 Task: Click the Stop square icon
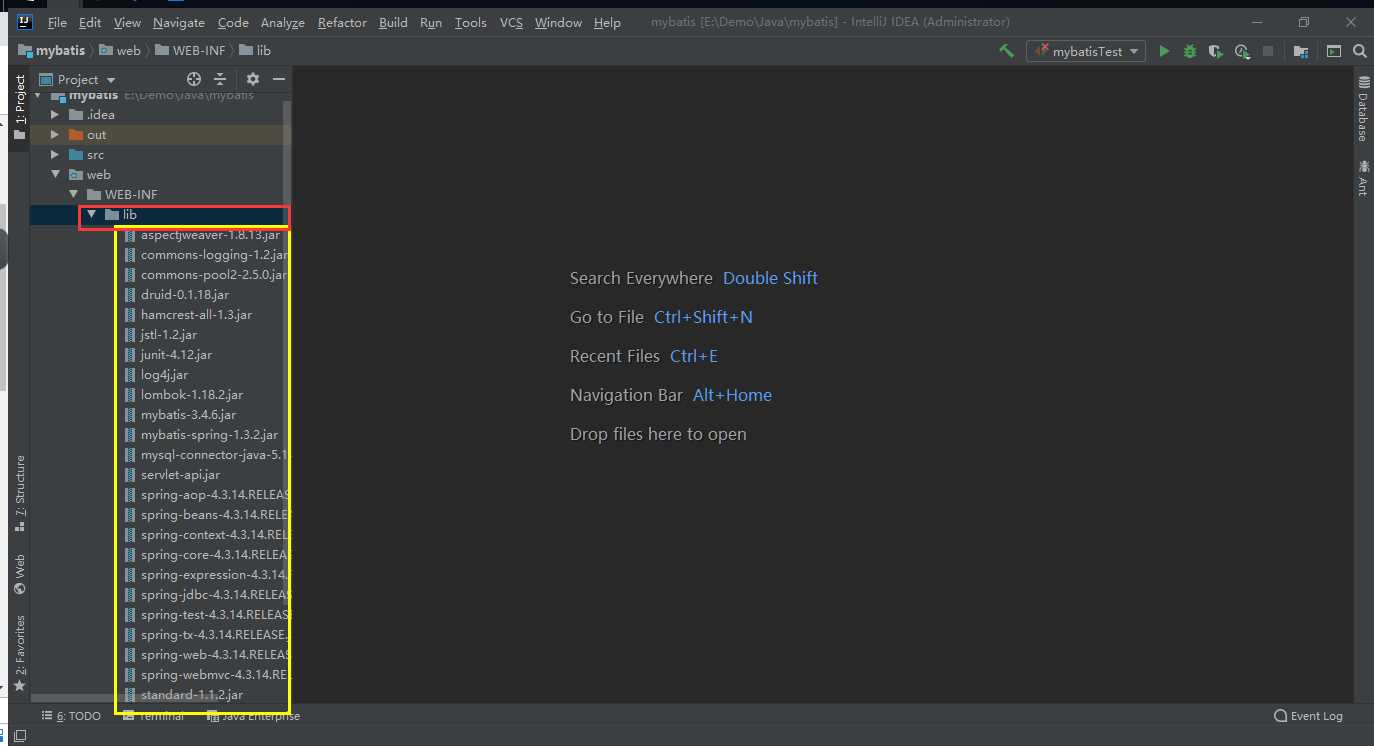pos(1268,51)
